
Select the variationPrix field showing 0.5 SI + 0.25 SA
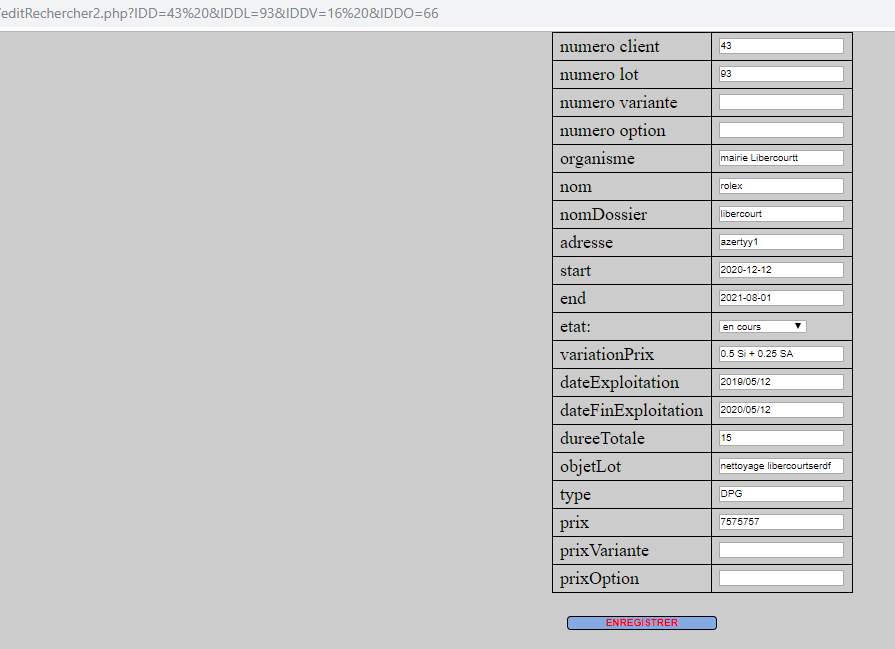click(780, 353)
